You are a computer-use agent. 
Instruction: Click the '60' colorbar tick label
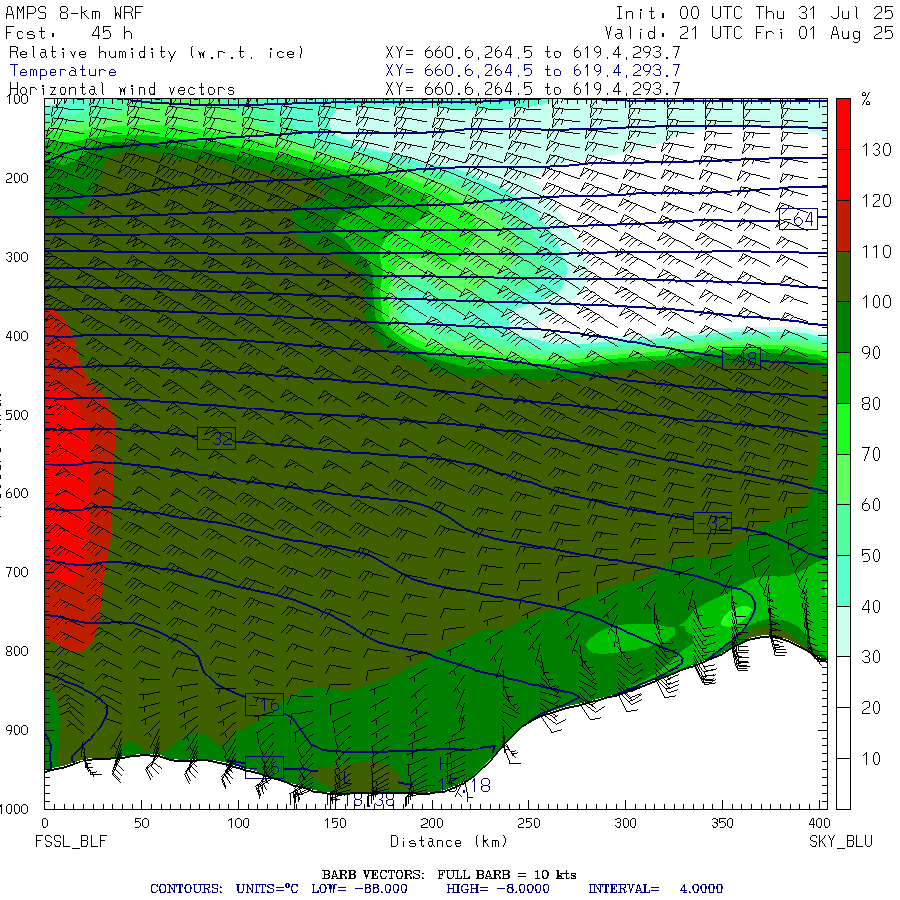click(871, 505)
